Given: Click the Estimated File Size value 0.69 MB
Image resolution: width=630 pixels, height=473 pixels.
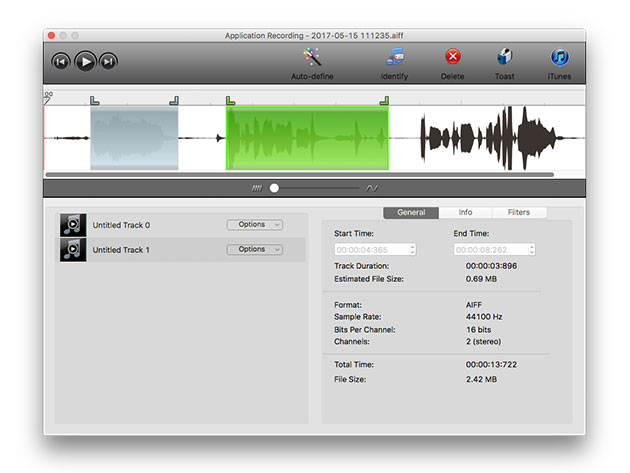Looking at the screenshot, I should [481, 279].
